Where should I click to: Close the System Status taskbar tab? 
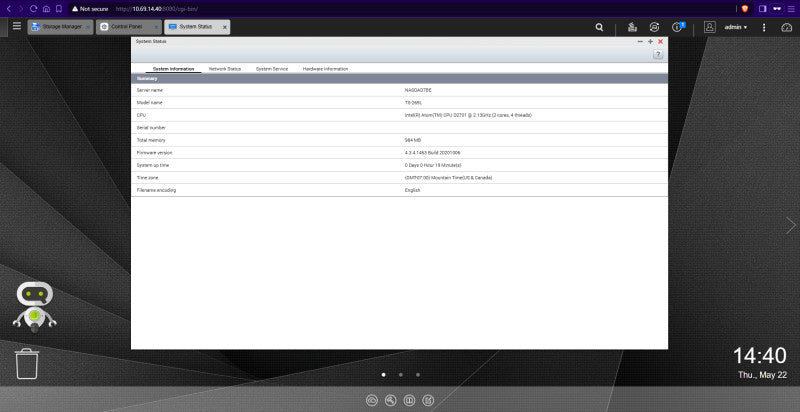click(x=224, y=27)
